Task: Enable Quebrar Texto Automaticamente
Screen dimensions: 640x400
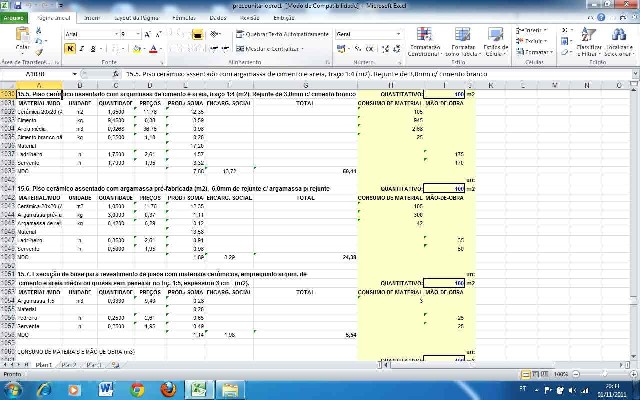Action: (282, 34)
